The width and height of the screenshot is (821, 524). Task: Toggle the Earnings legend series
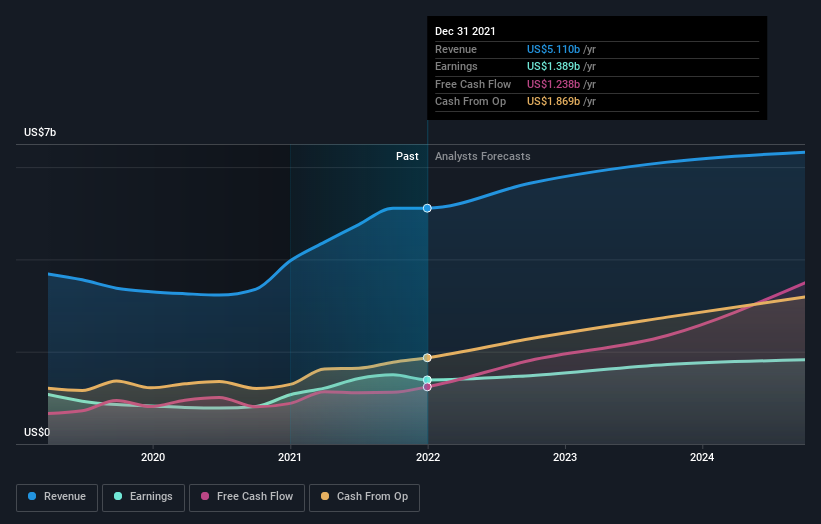pos(143,497)
